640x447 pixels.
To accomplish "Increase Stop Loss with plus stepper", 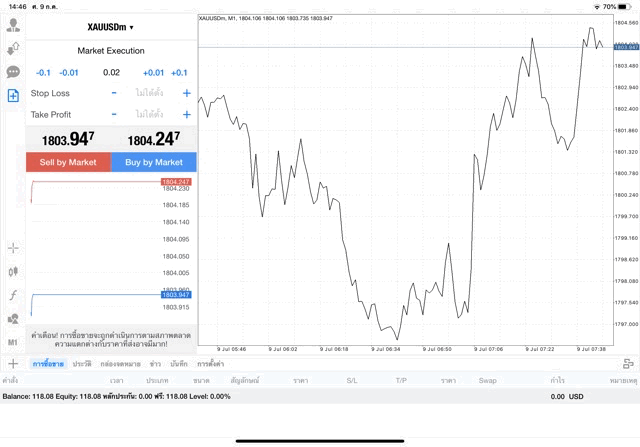I will (x=186, y=93).
